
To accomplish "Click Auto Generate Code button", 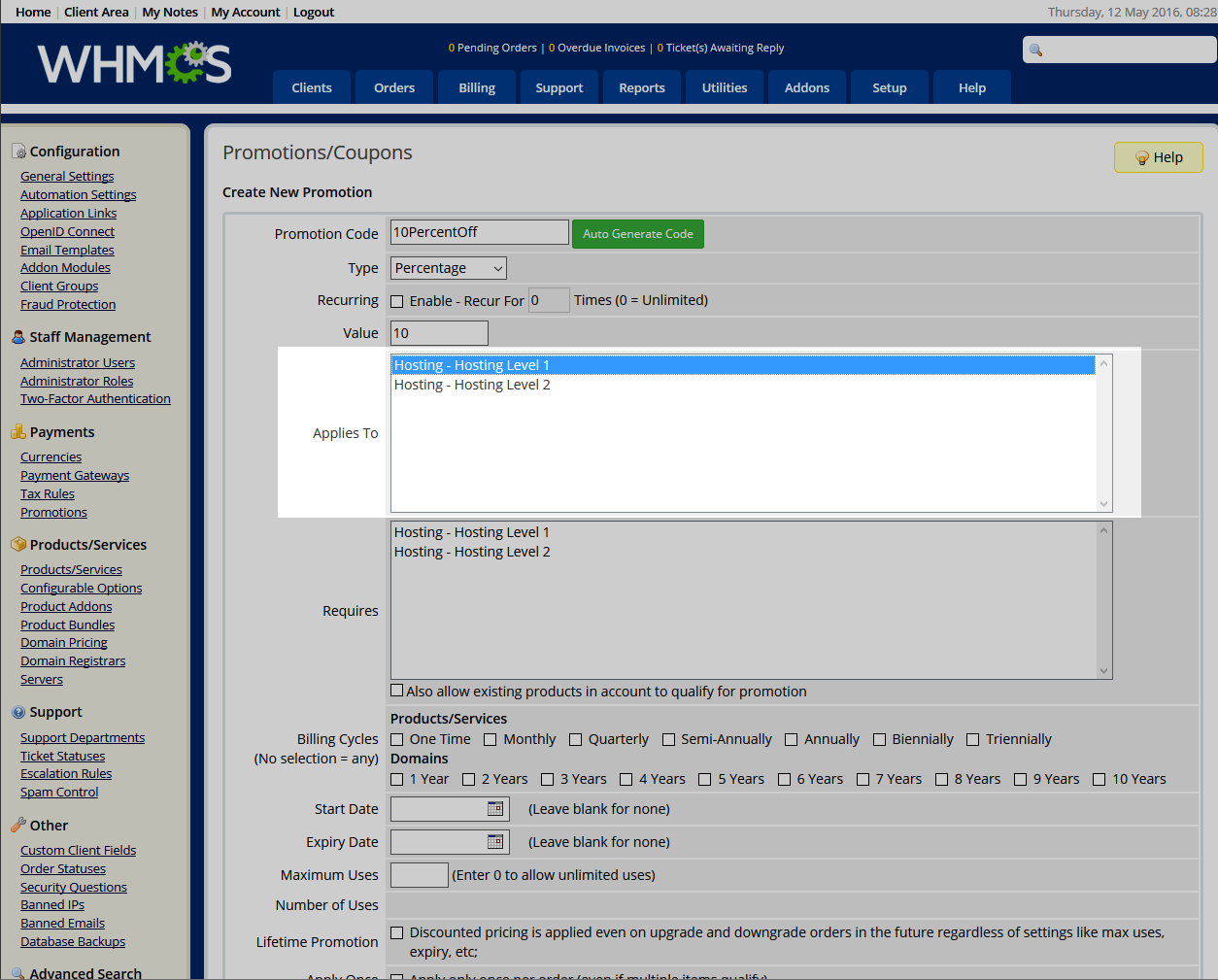I will pos(638,234).
